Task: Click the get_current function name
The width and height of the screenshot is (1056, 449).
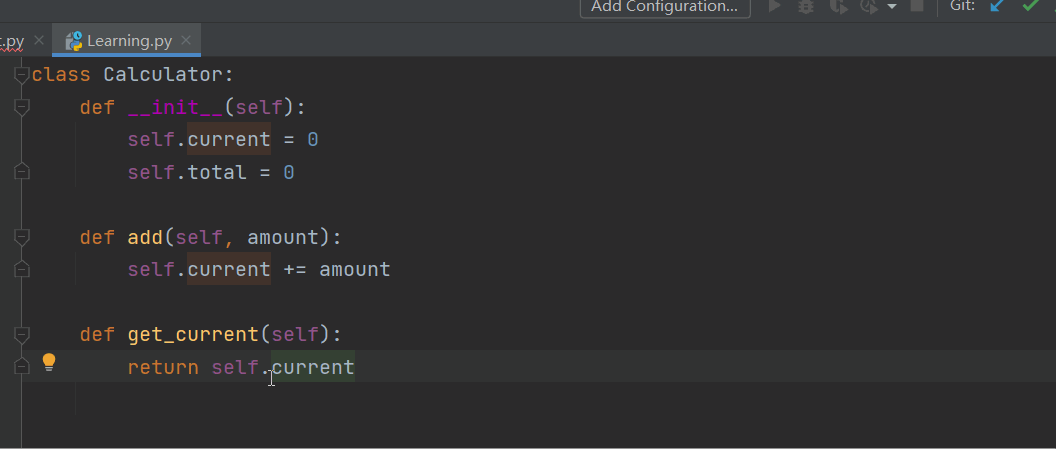Action: 193,335
